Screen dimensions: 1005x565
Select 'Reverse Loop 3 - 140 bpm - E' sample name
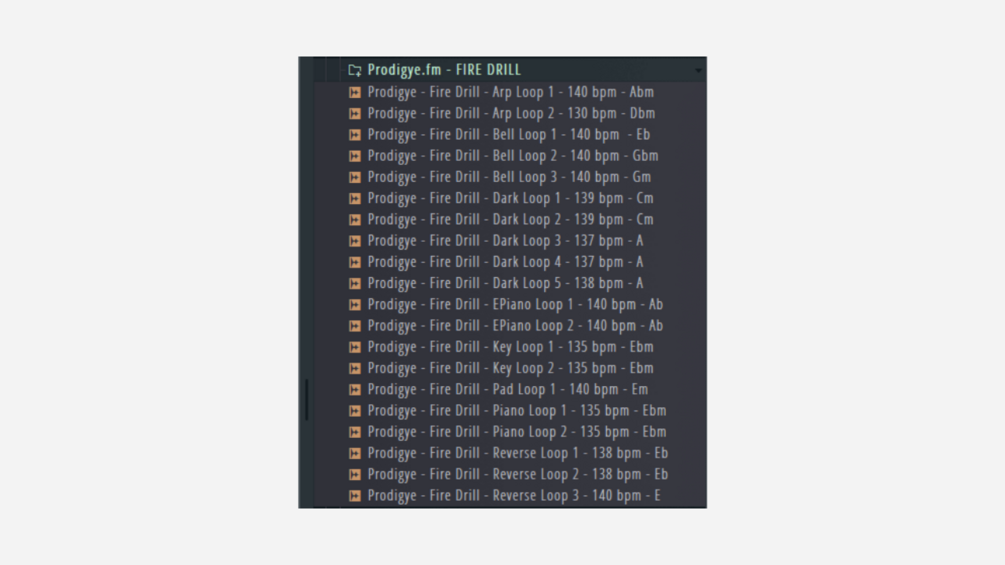pos(514,496)
